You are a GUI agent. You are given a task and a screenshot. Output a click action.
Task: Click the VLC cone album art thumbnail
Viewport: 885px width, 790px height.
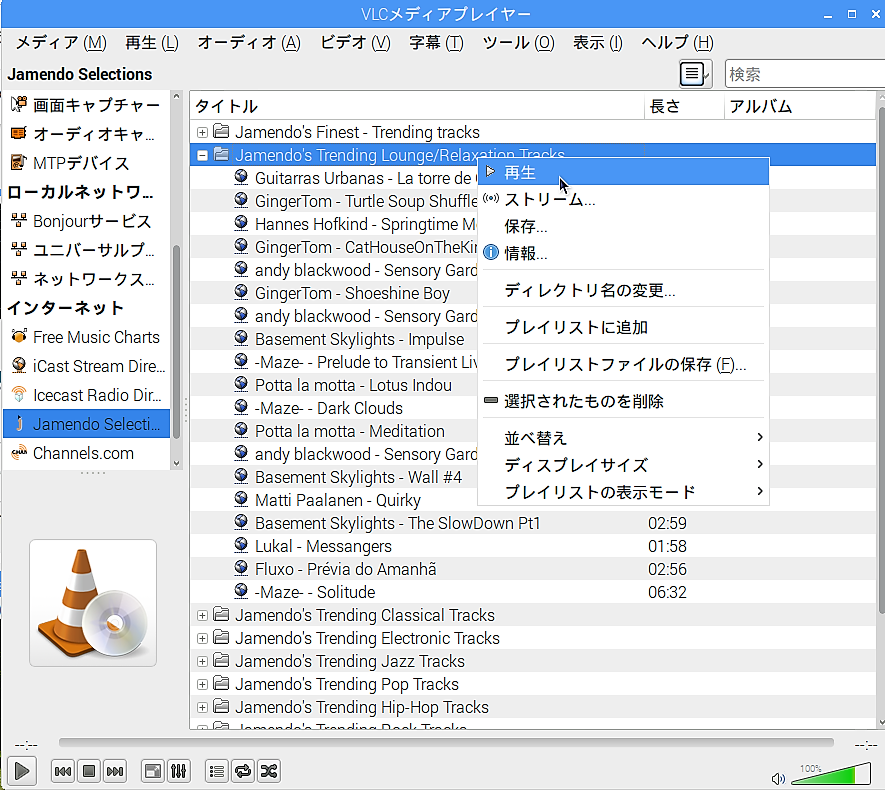[x=93, y=603]
